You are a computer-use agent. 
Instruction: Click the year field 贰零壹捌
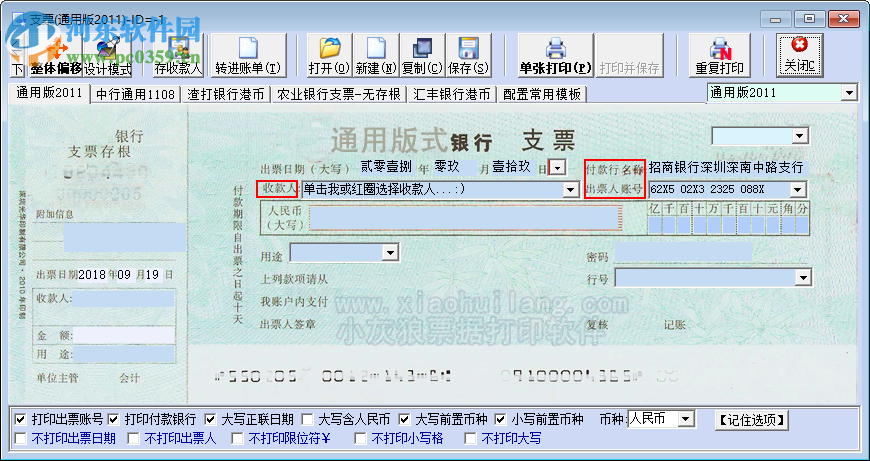[x=387, y=167]
